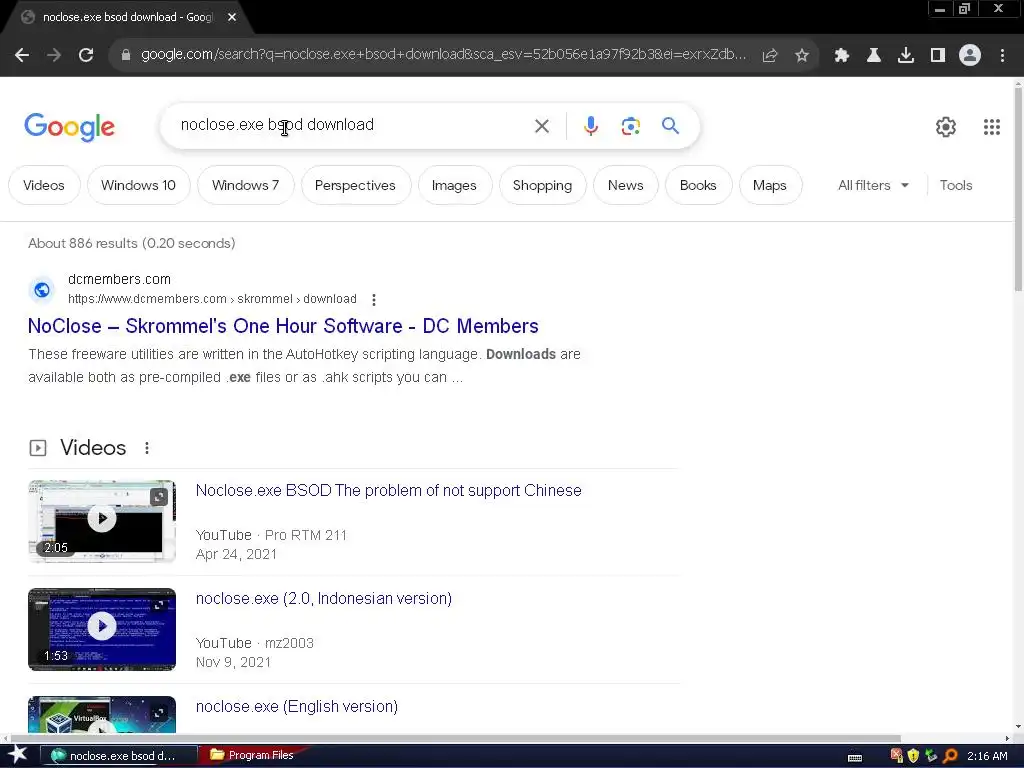1024x768 pixels.
Task: Select the Books filter chip
Action: tap(697, 185)
